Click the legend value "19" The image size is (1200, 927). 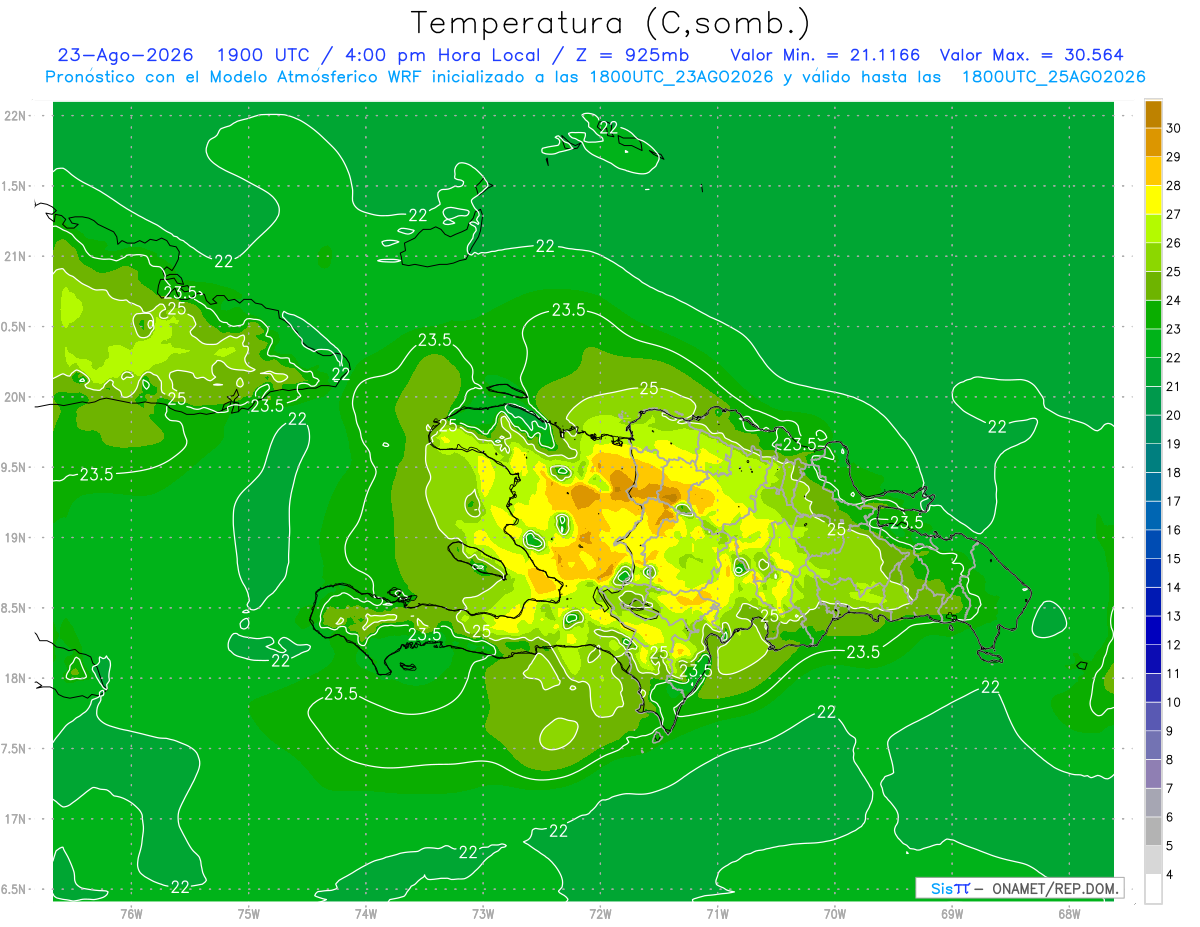click(1173, 444)
